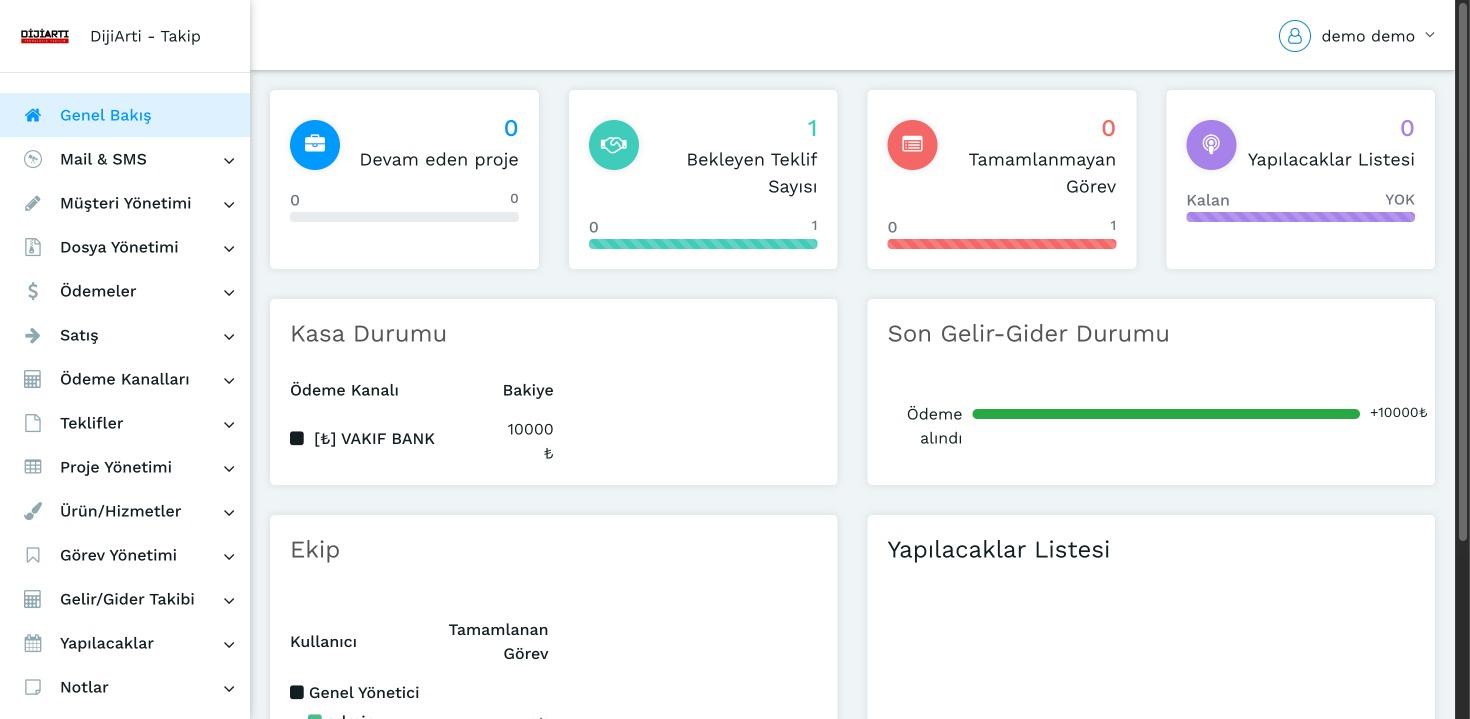The image size is (1470, 719).
Task: Click the DijiArti logo in the header
Action: 45,36
